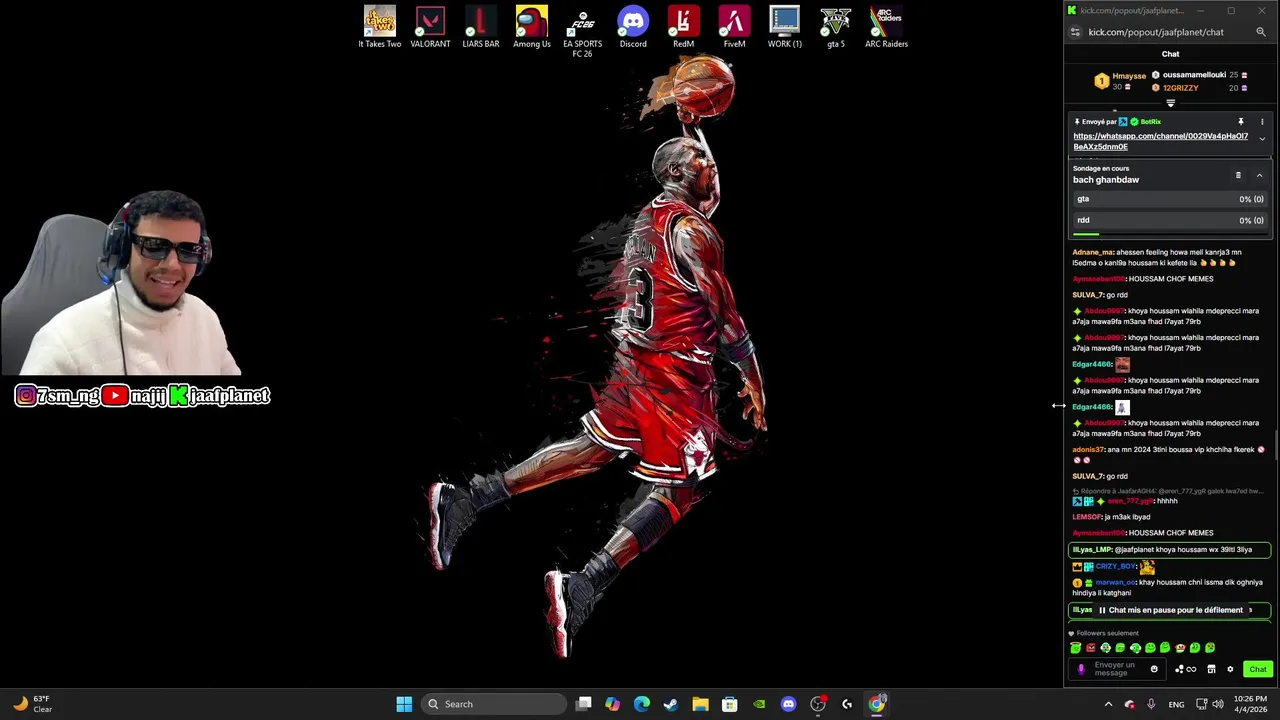The width and height of the screenshot is (1280, 720).
Task: Open the Windows Start menu
Action: (404, 704)
